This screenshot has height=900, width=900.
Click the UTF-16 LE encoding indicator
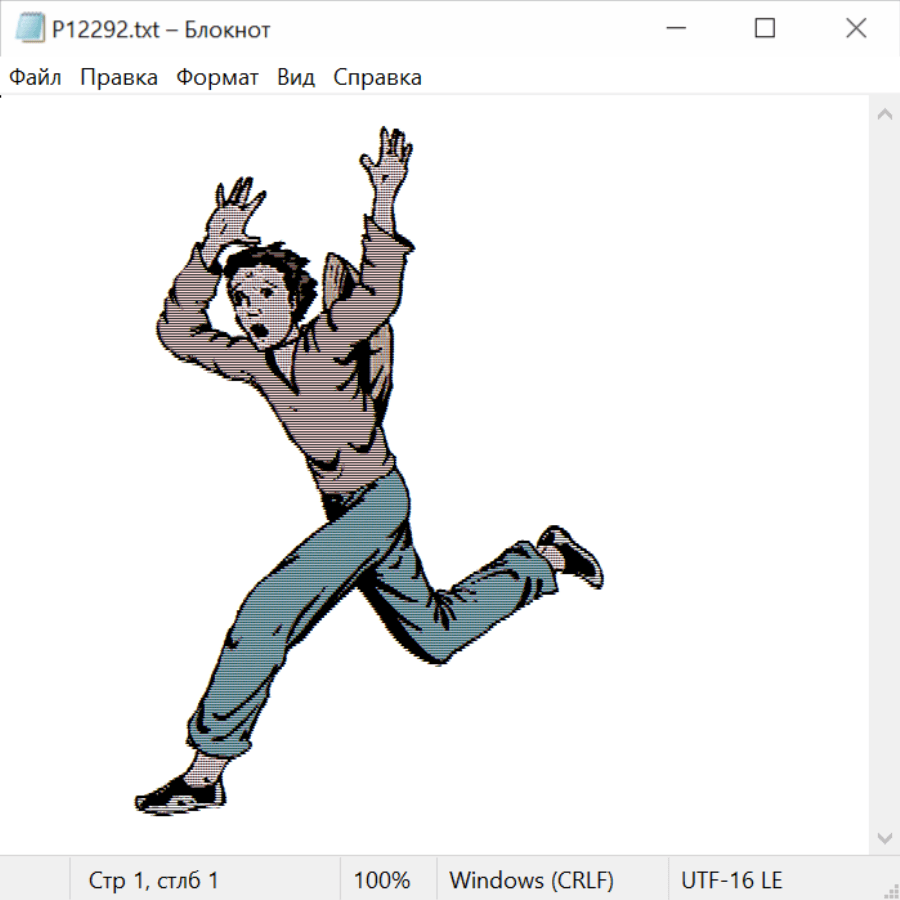(732, 881)
